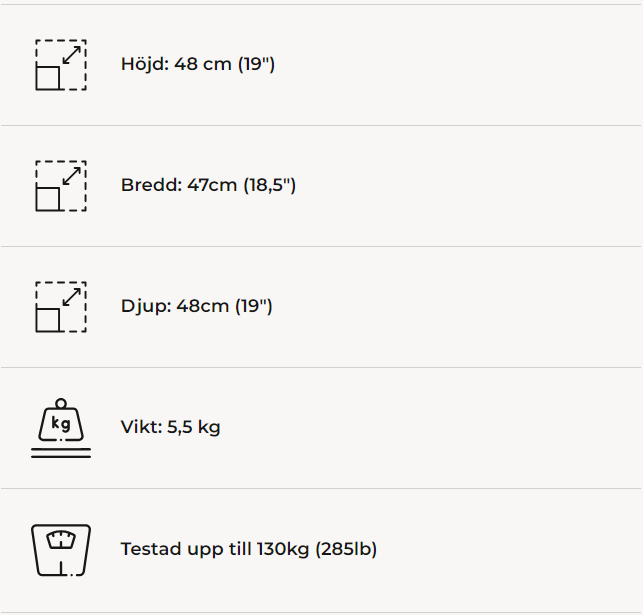Click the kg weight icon
The image size is (643, 615).
[61, 429]
